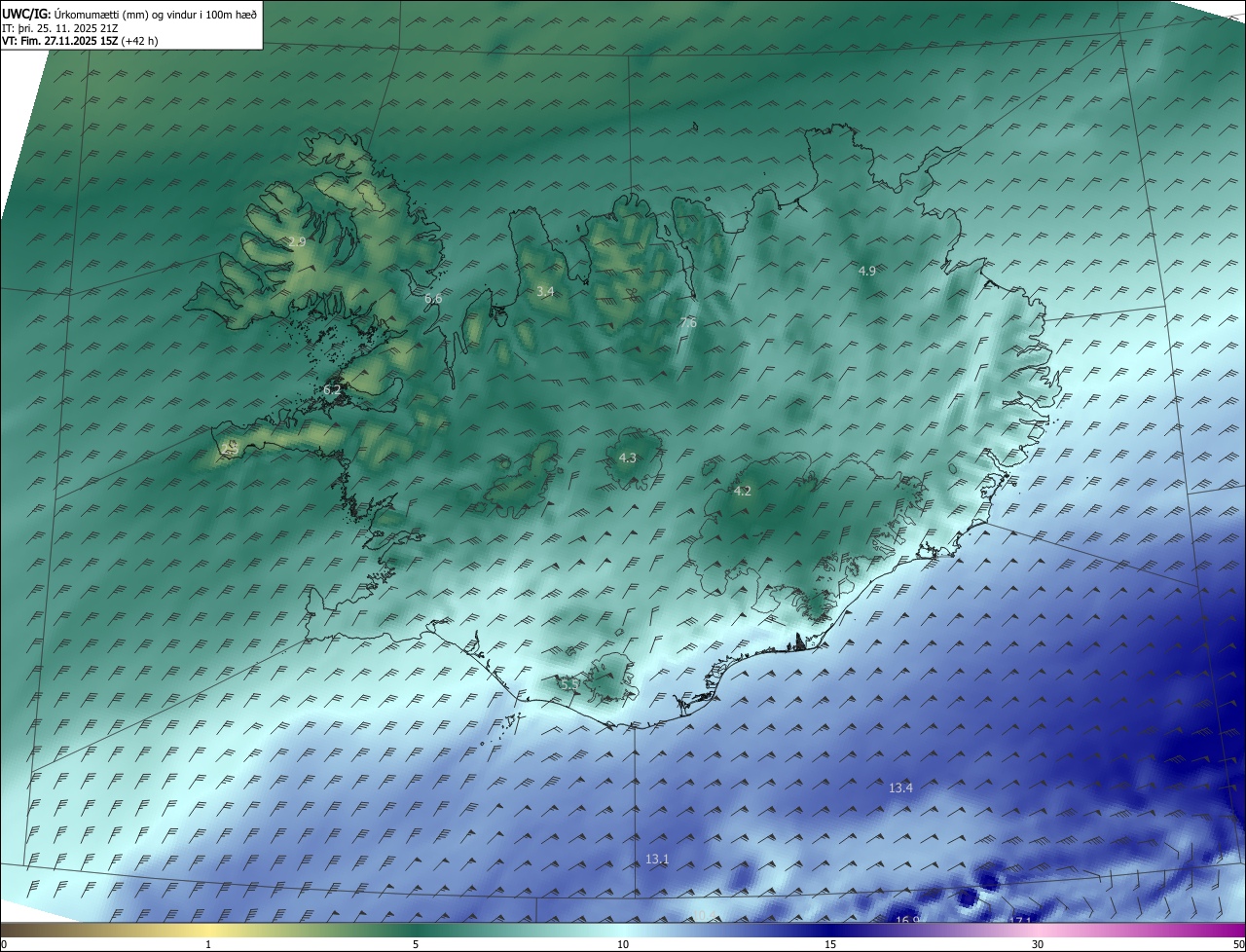Click the 13.1 value south of Iceland

(657, 859)
